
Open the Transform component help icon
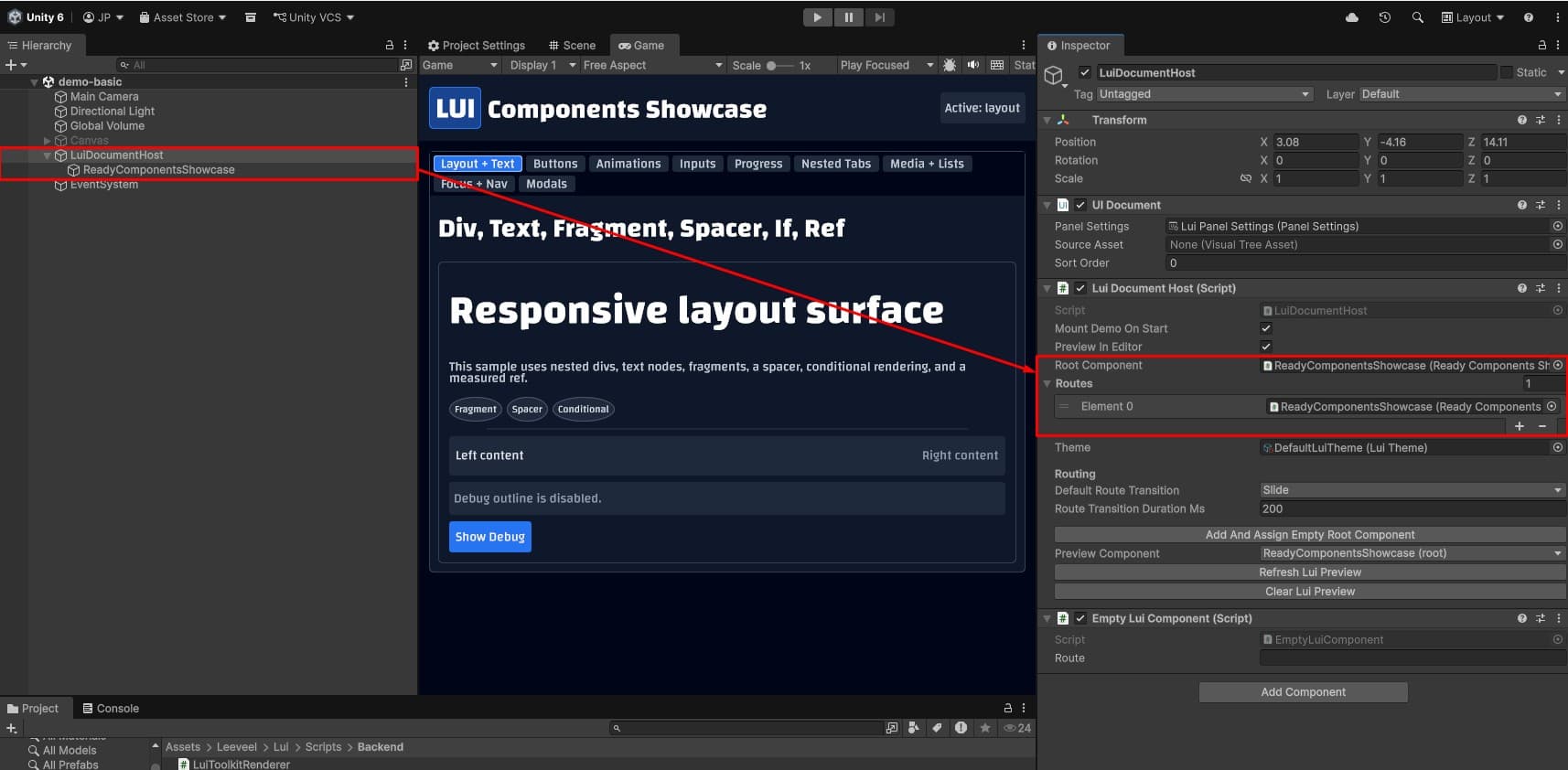(1522, 120)
